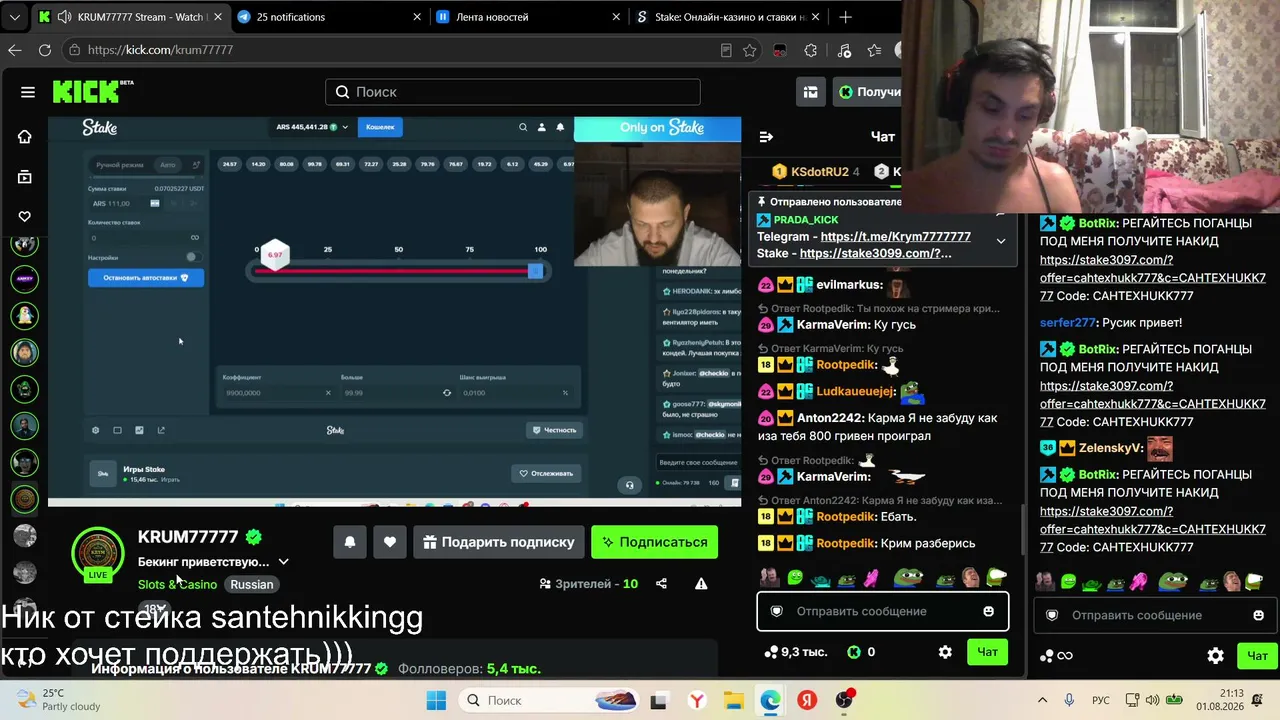
Task: Expand the pinned PRADA_KICK message
Action: (x=1001, y=240)
